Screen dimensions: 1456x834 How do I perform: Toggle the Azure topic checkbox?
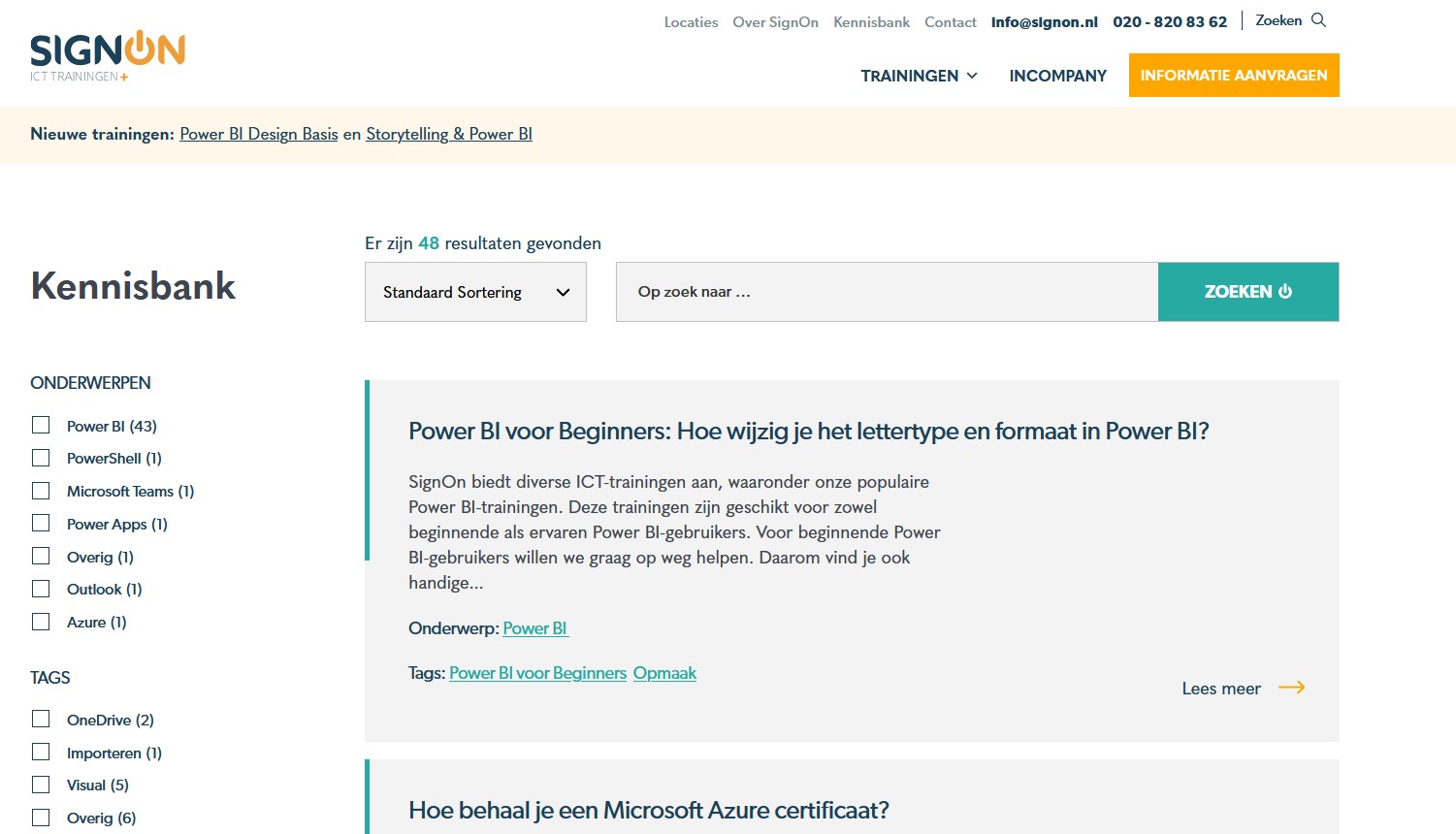click(x=41, y=621)
